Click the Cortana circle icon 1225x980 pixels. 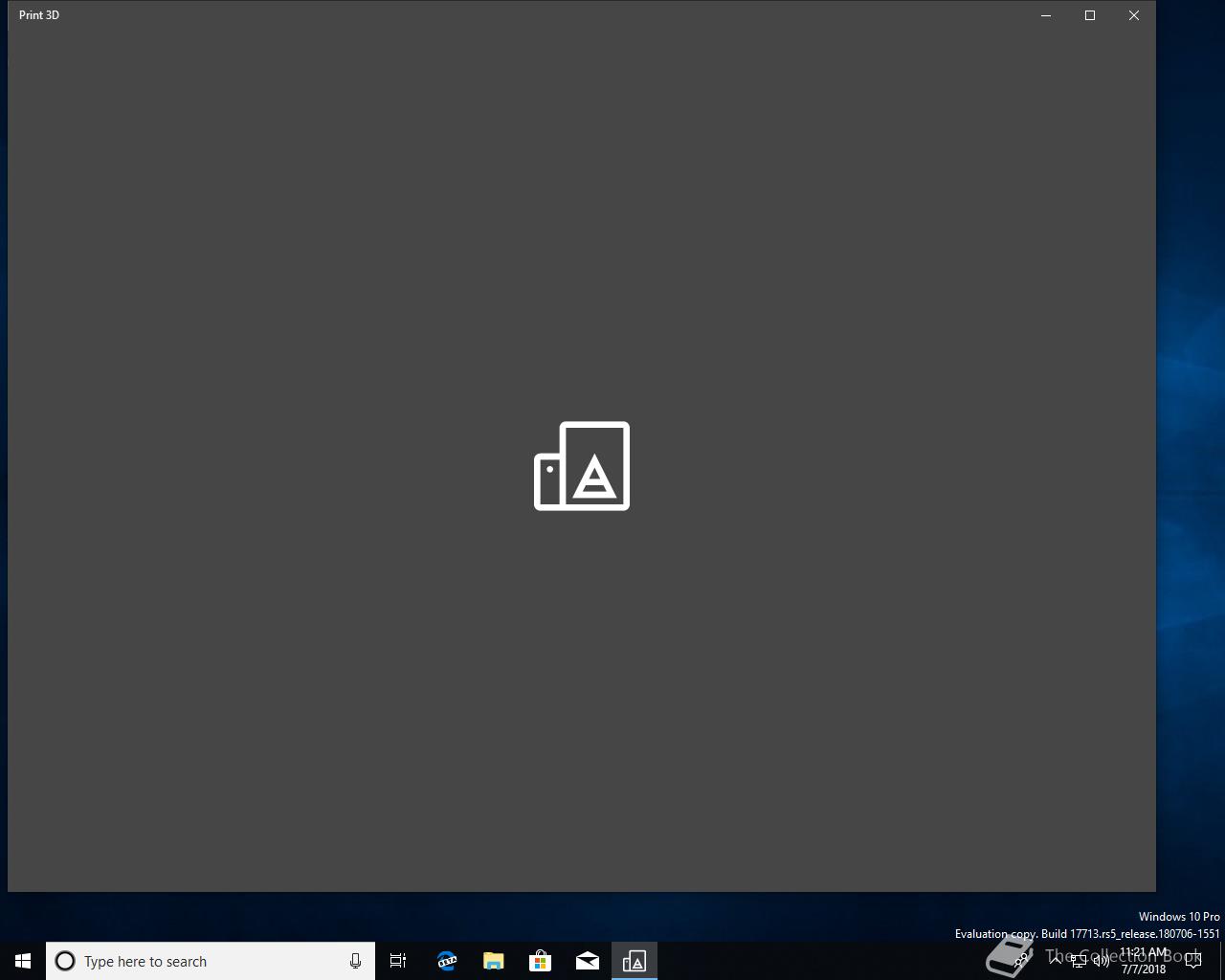65,961
